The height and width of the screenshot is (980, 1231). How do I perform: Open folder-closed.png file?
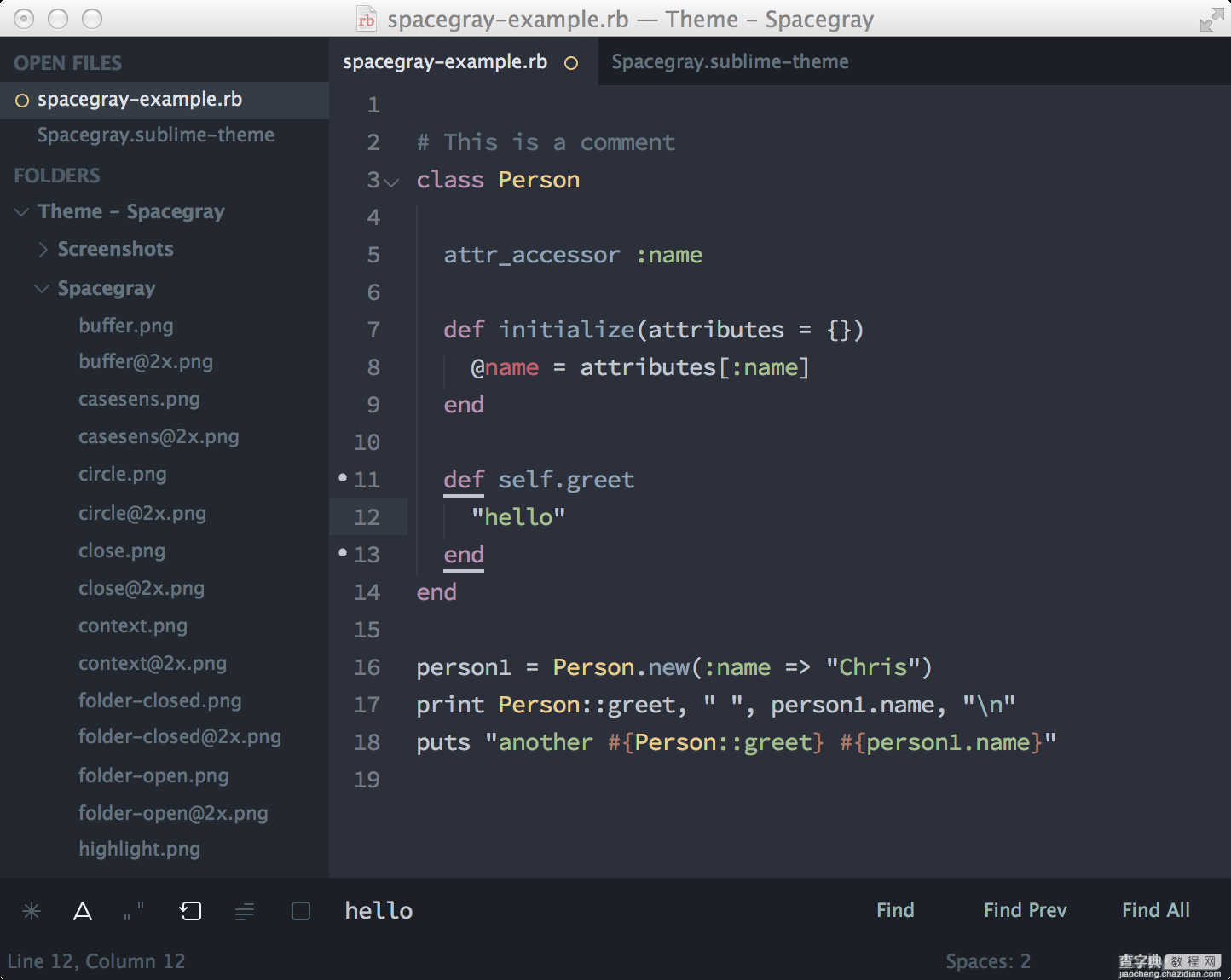point(160,700)
